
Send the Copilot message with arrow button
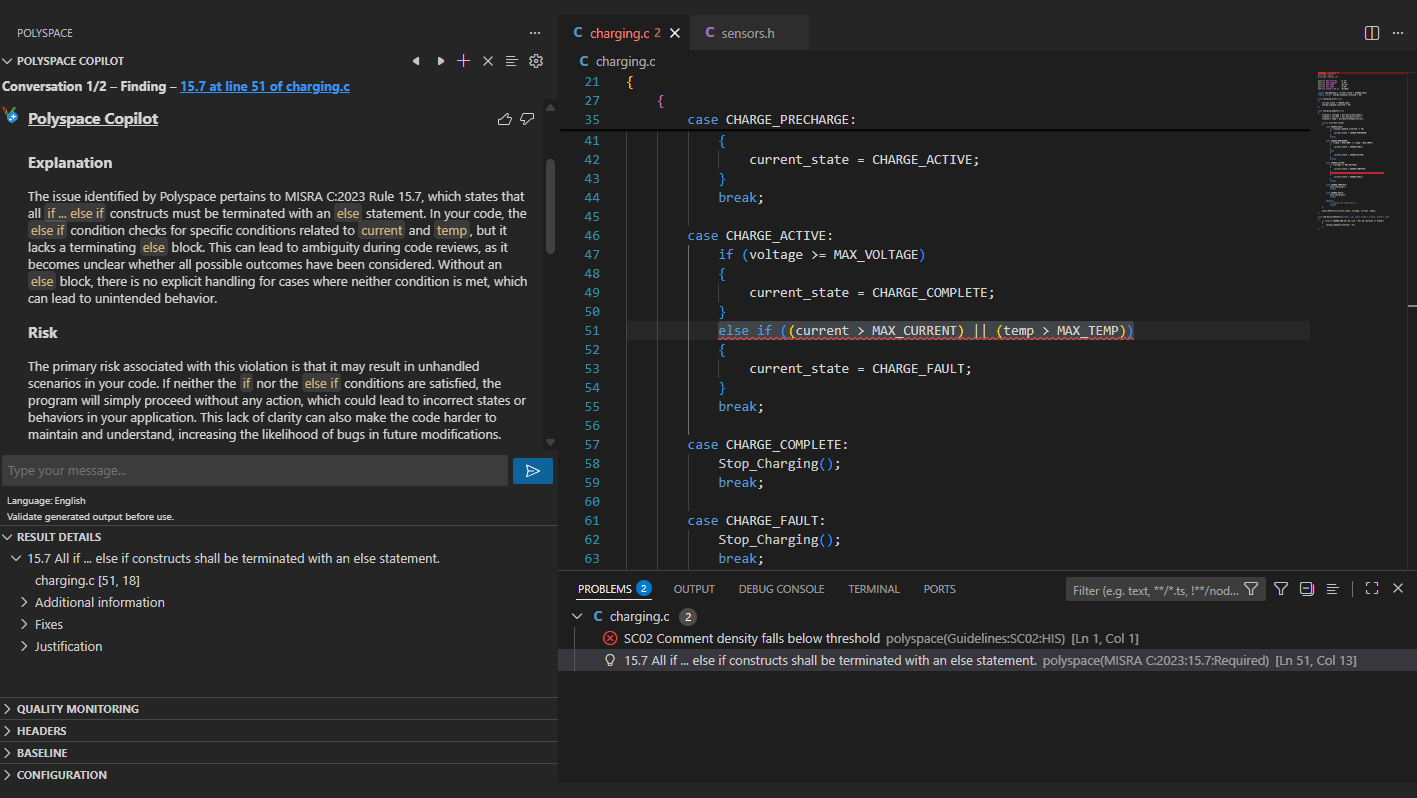pos(532,471)
